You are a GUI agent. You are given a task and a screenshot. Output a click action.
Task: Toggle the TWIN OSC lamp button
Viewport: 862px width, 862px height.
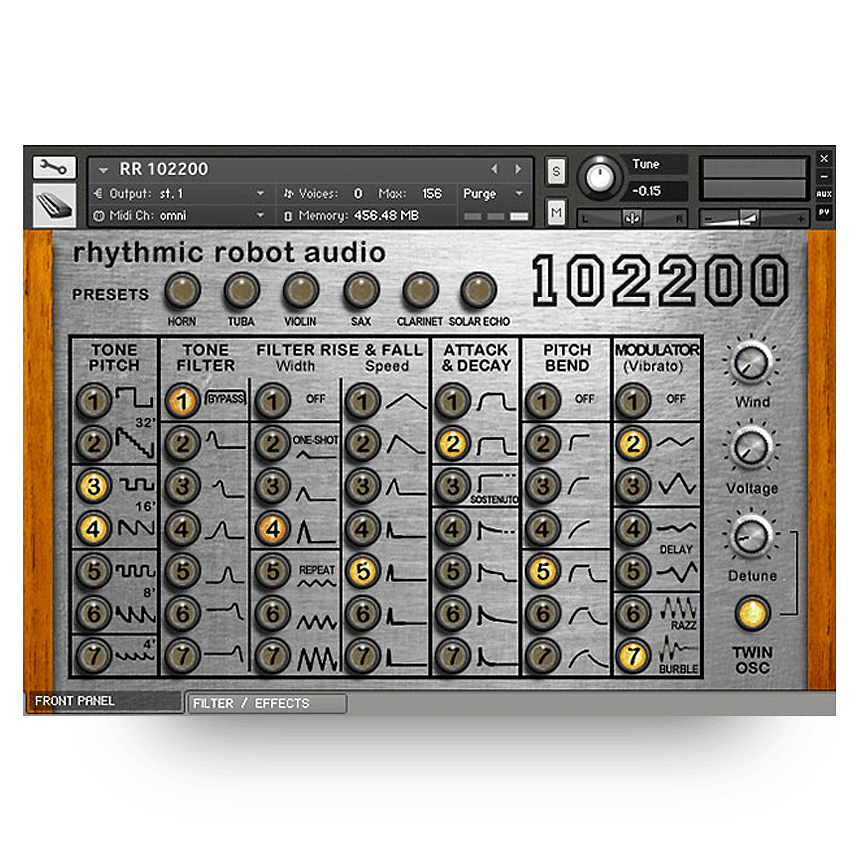(753, 614)
